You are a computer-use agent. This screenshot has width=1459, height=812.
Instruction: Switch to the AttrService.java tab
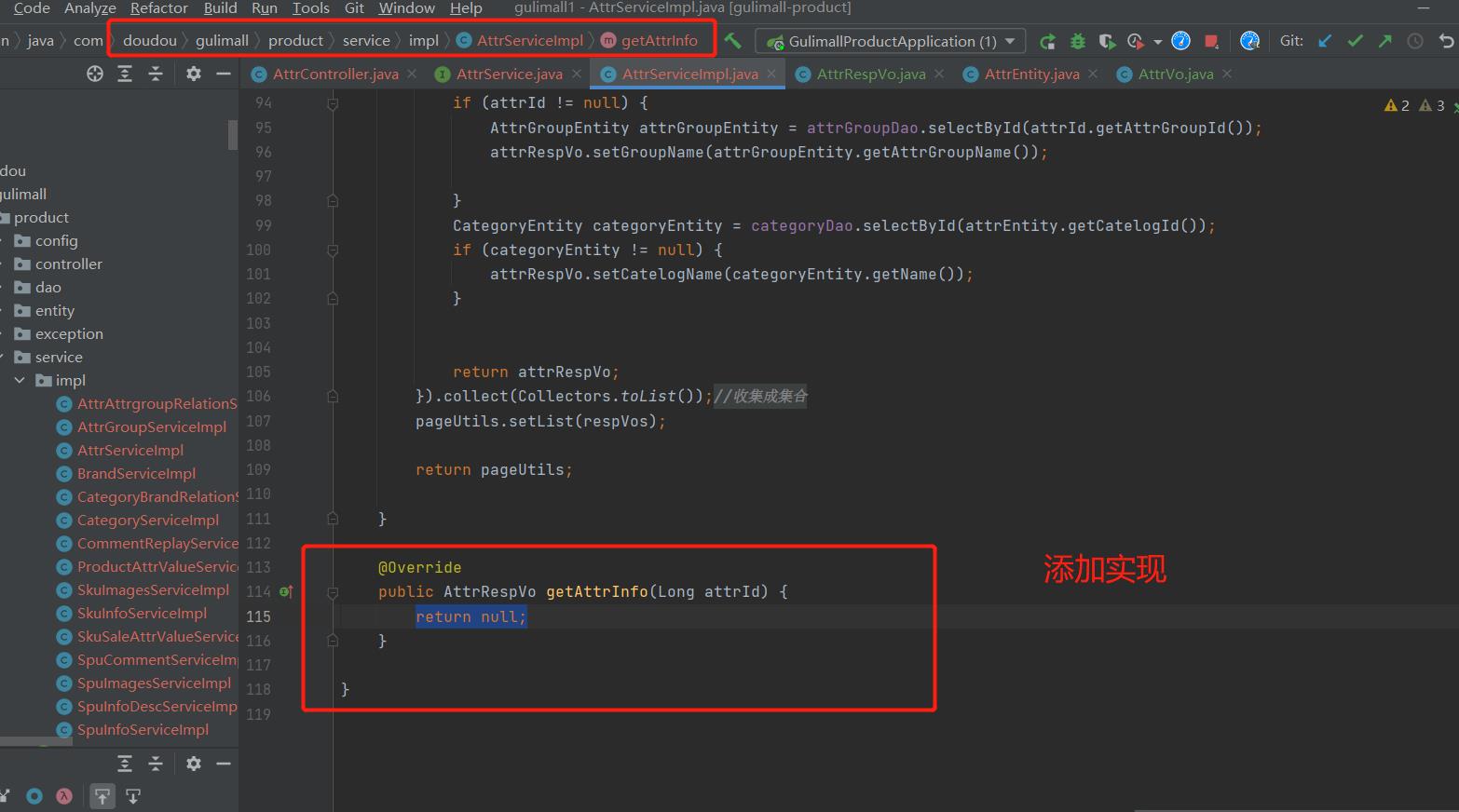click(509, 74)
